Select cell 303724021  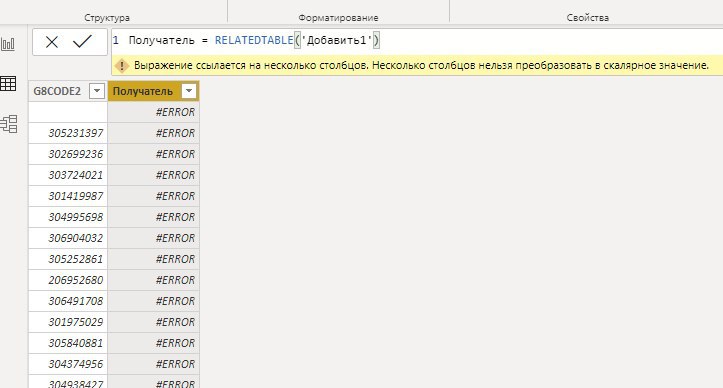pyautogui.click(x=68, y=175)
